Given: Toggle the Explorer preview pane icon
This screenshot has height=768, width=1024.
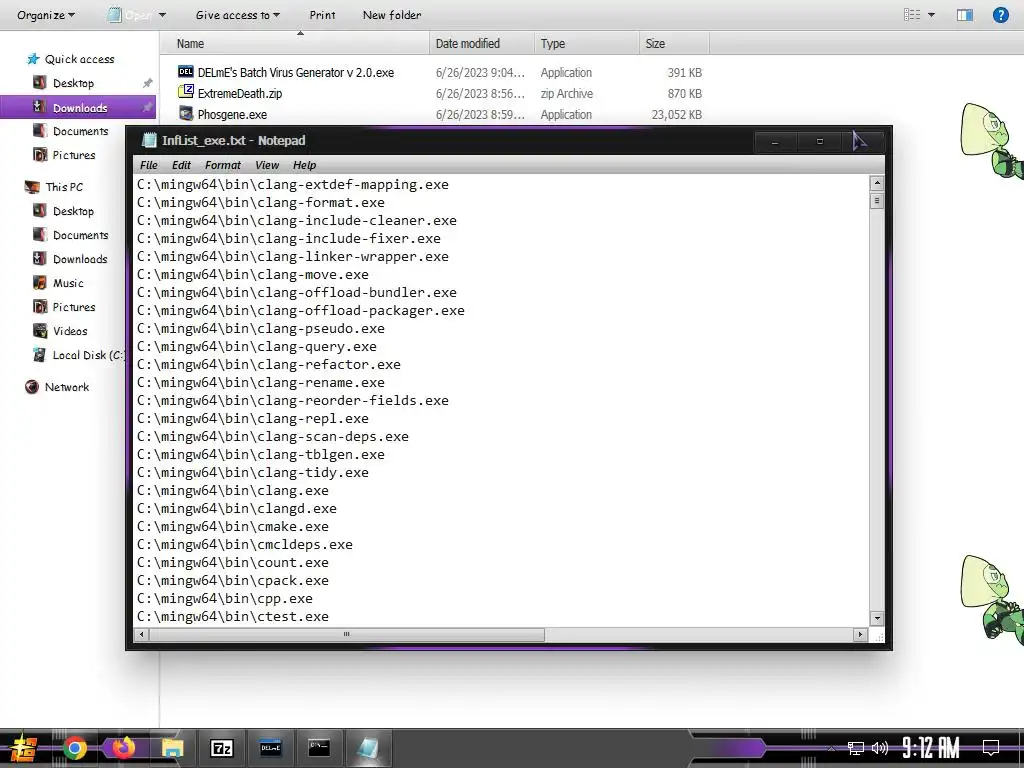Looking at the screenshot, I should (x=965, y=15).
